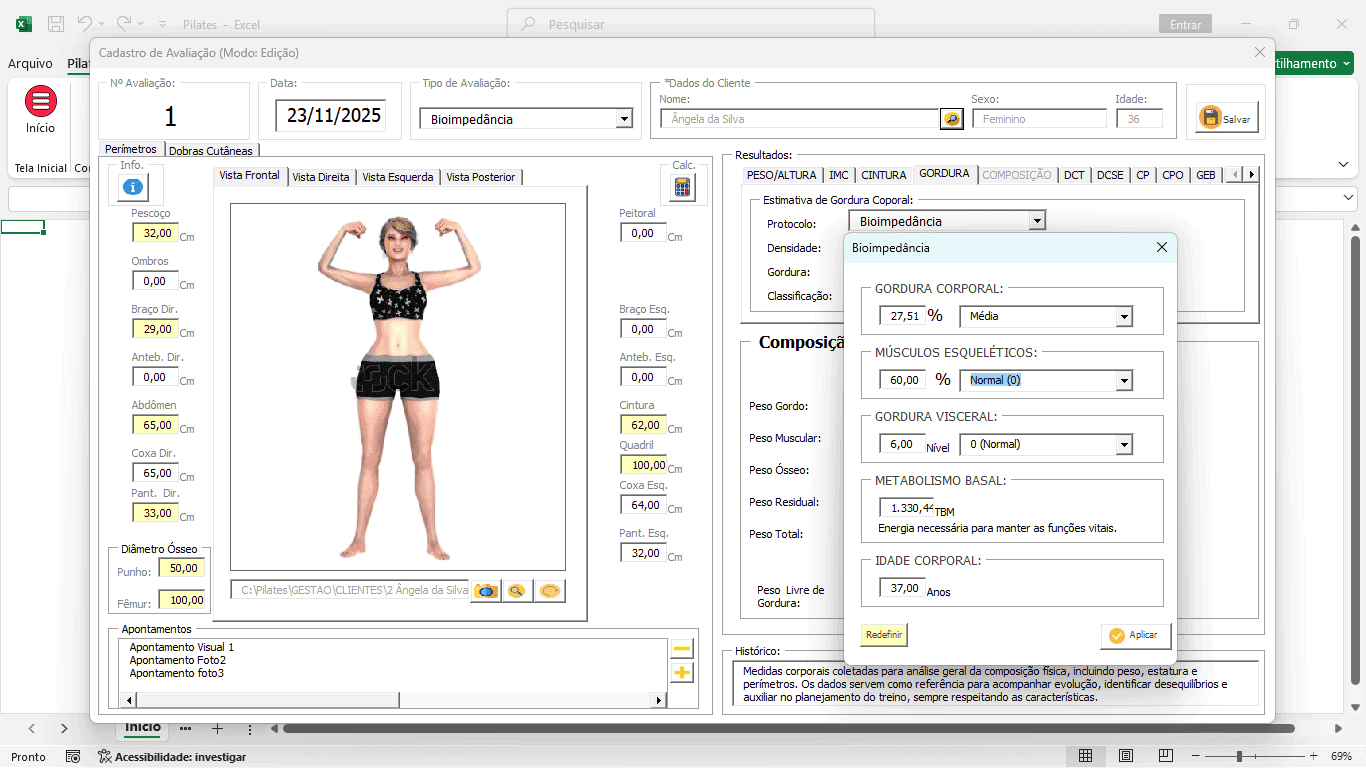Select the Vista Esquerda tab
This screenshot has height=768, width=1366.
pos(398,177)
